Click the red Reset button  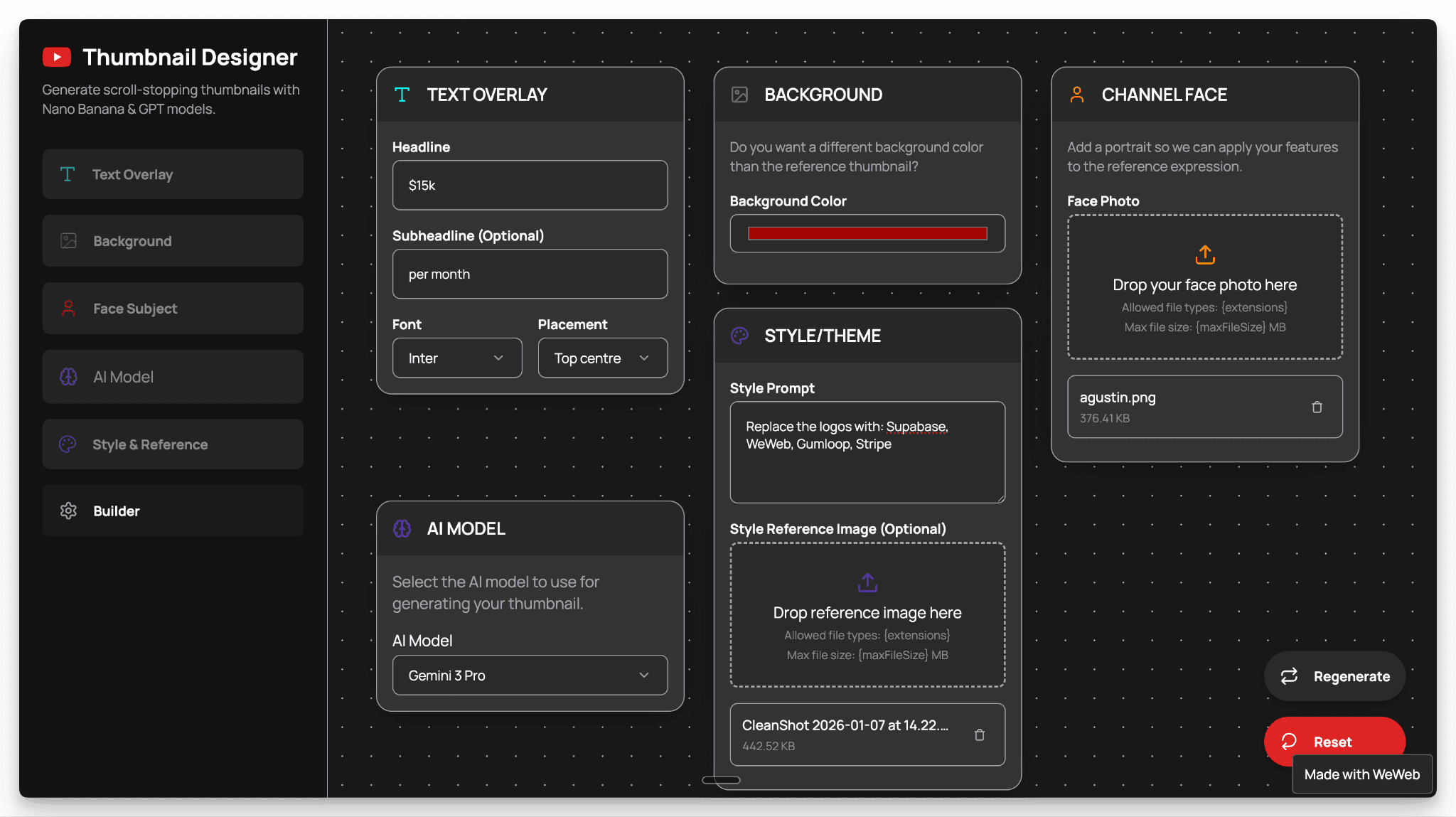click(x=1334, y=741)
